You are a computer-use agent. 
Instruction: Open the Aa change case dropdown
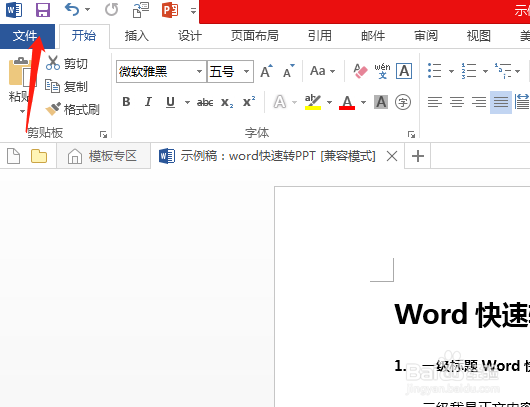[322, 71]
